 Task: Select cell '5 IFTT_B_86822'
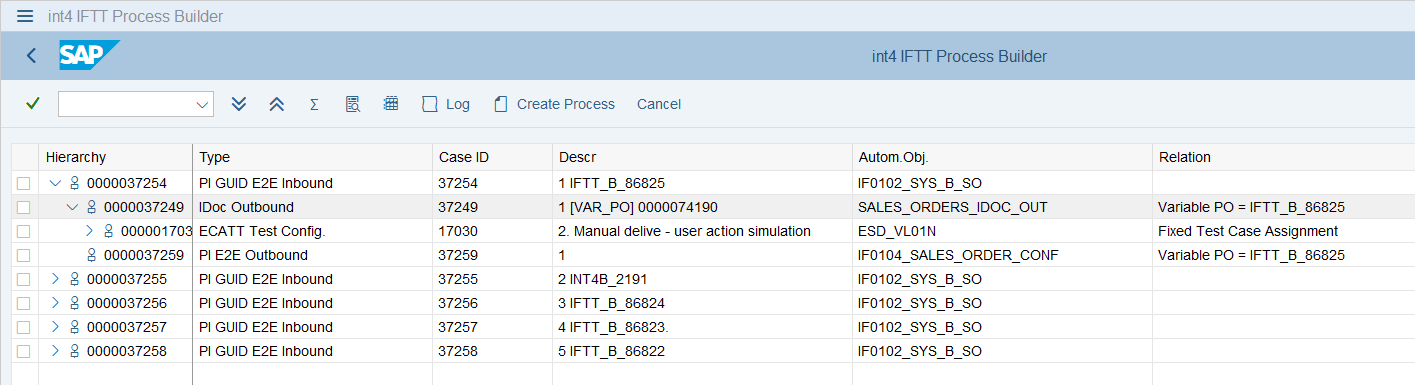pos(702,351)
